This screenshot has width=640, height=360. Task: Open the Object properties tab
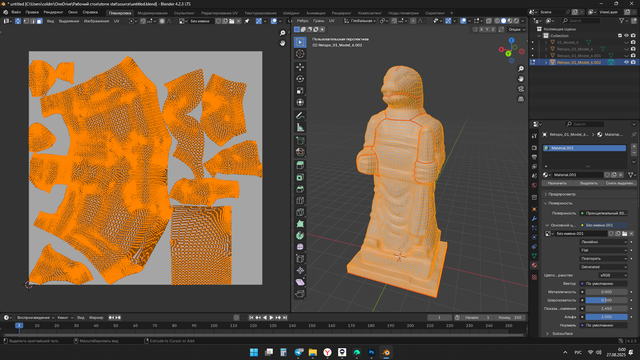[x=534, y=209]
